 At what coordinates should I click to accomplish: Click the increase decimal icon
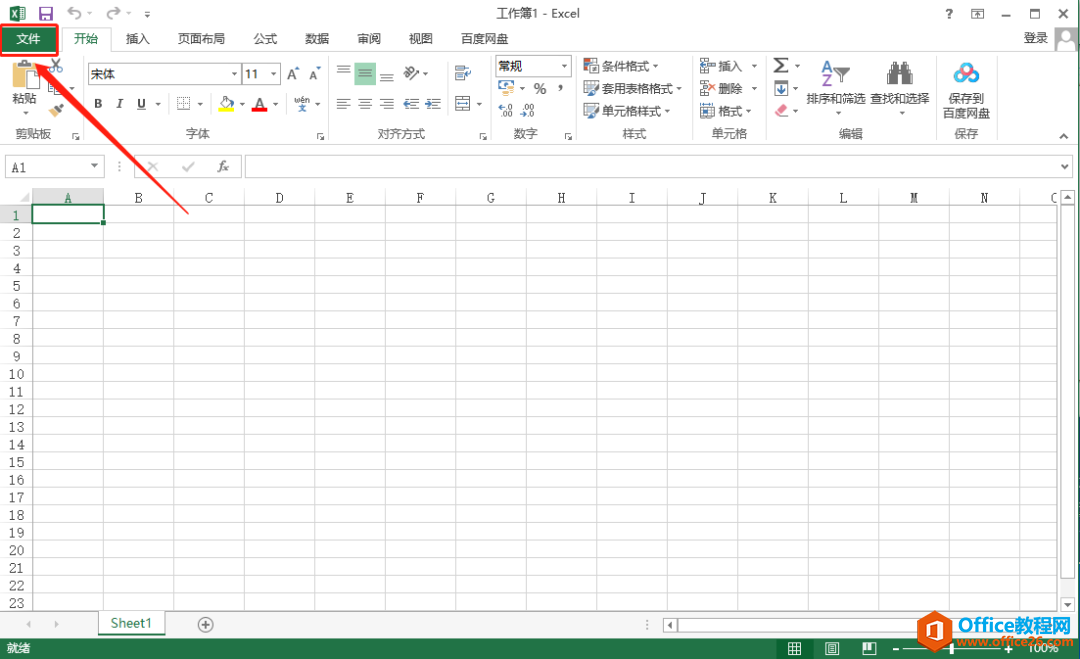click(506, 111)
